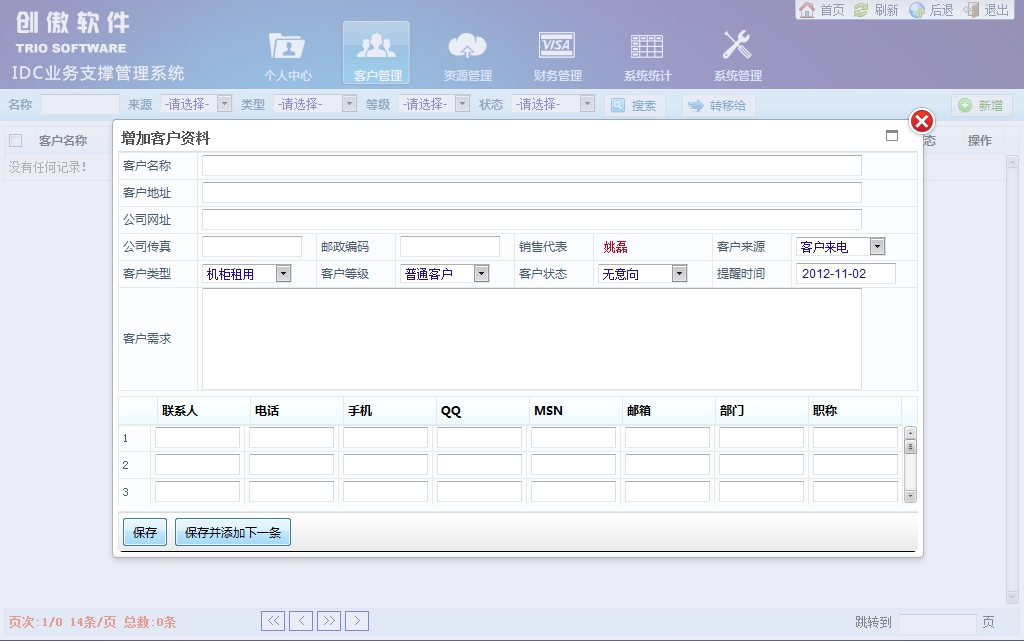Click the 搜索 search button

coord(634,105)
